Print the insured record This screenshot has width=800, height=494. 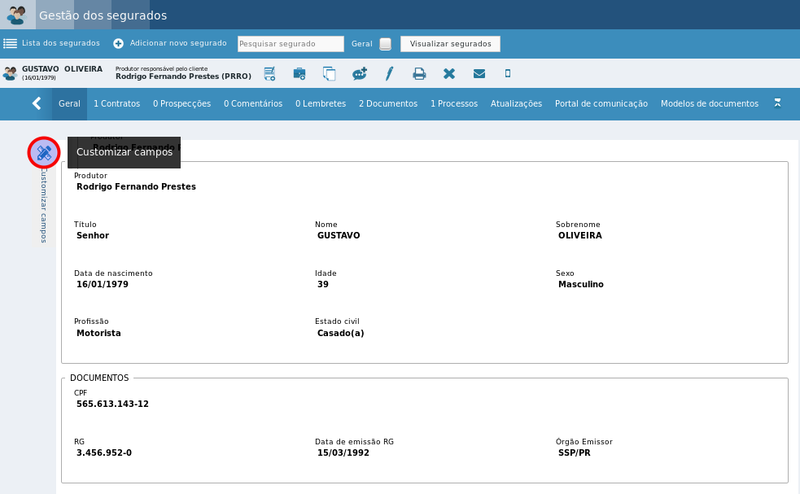pos(419,73)
